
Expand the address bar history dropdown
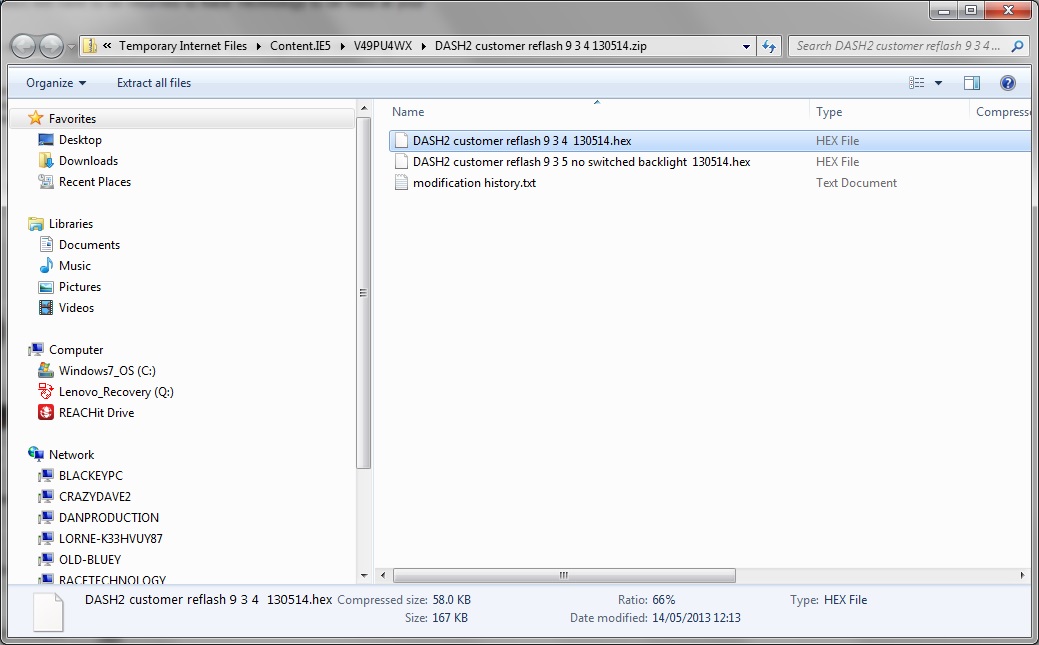click(747, 46)
